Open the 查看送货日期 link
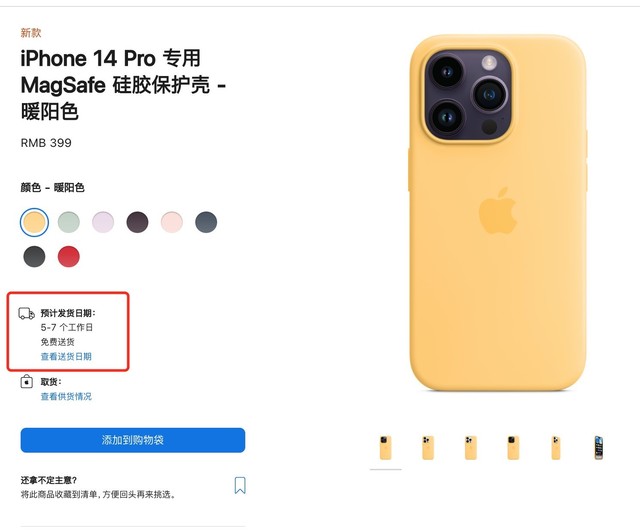The image size is (640, 530). pyautogui.click(x=66, y=356)
